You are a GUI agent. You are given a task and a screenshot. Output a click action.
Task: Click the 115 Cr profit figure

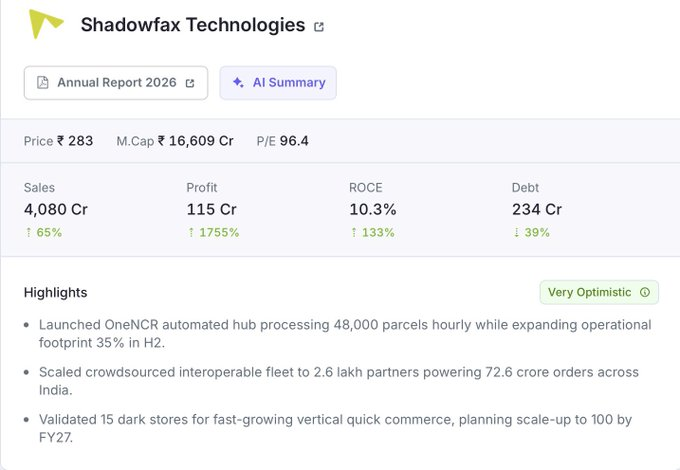212,209
